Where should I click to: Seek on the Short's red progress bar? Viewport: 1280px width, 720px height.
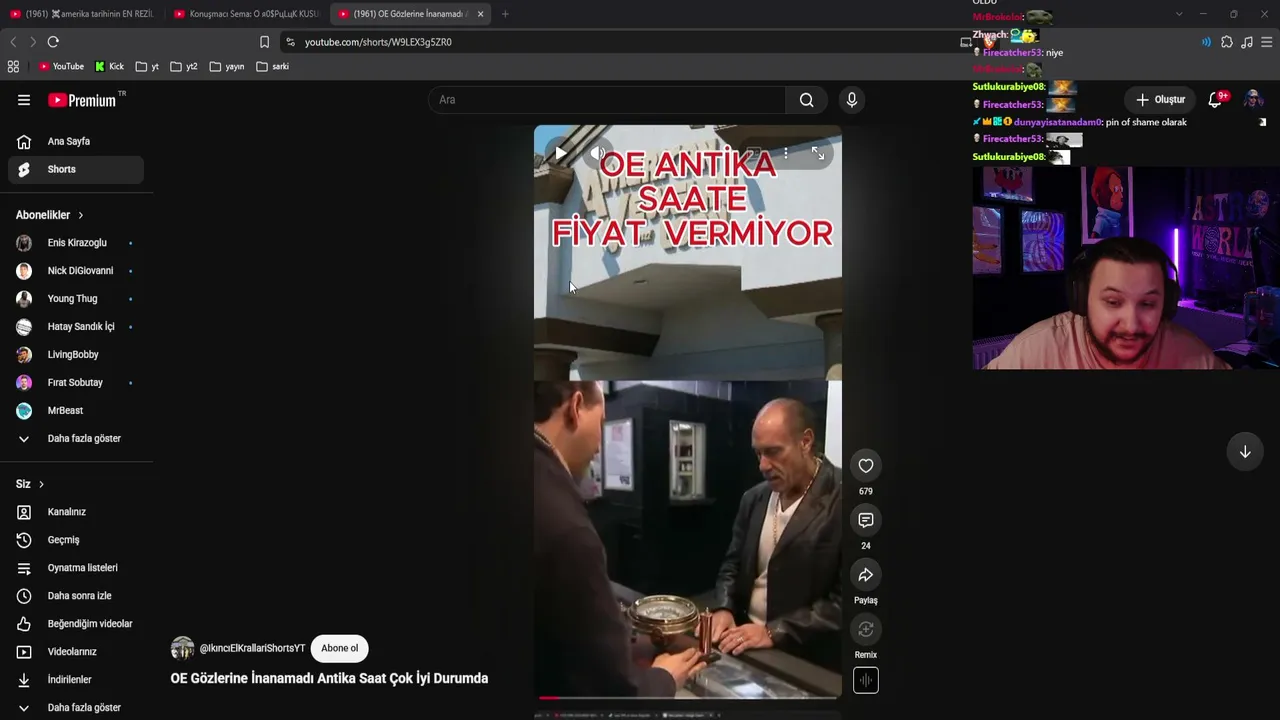tap(688, 697)
